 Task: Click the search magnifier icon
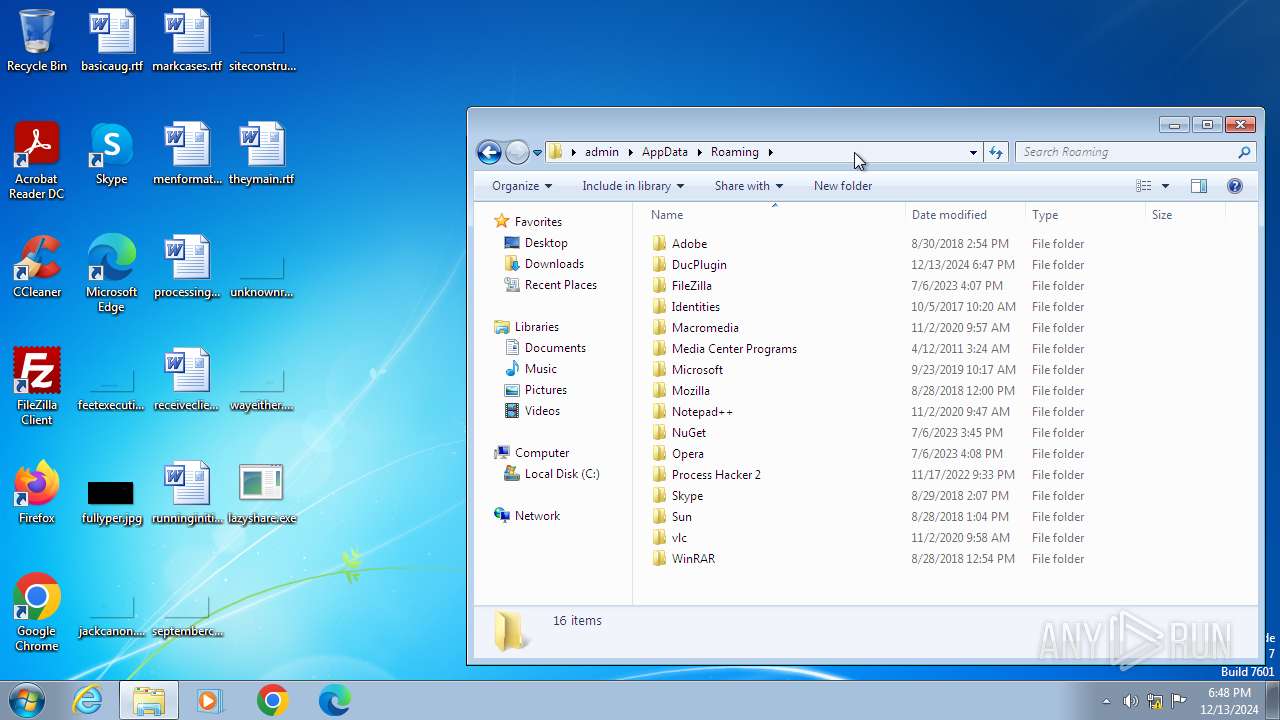[x=1244, y=152]
